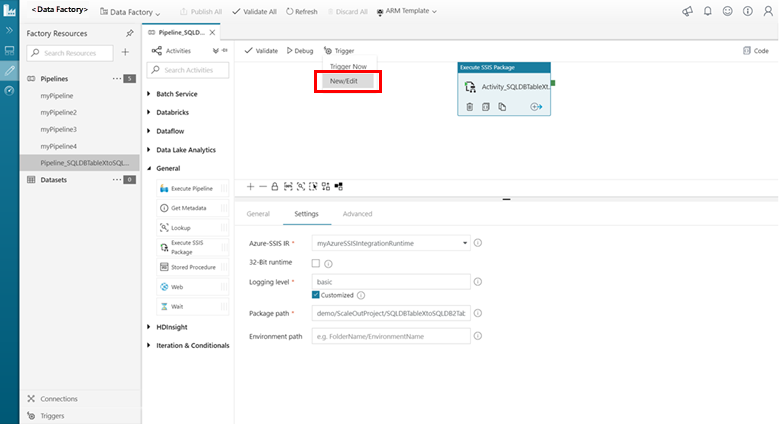Select Execute Pipeline activity
The height and width of the screenshot is (424, 780).
coord(193,189)
